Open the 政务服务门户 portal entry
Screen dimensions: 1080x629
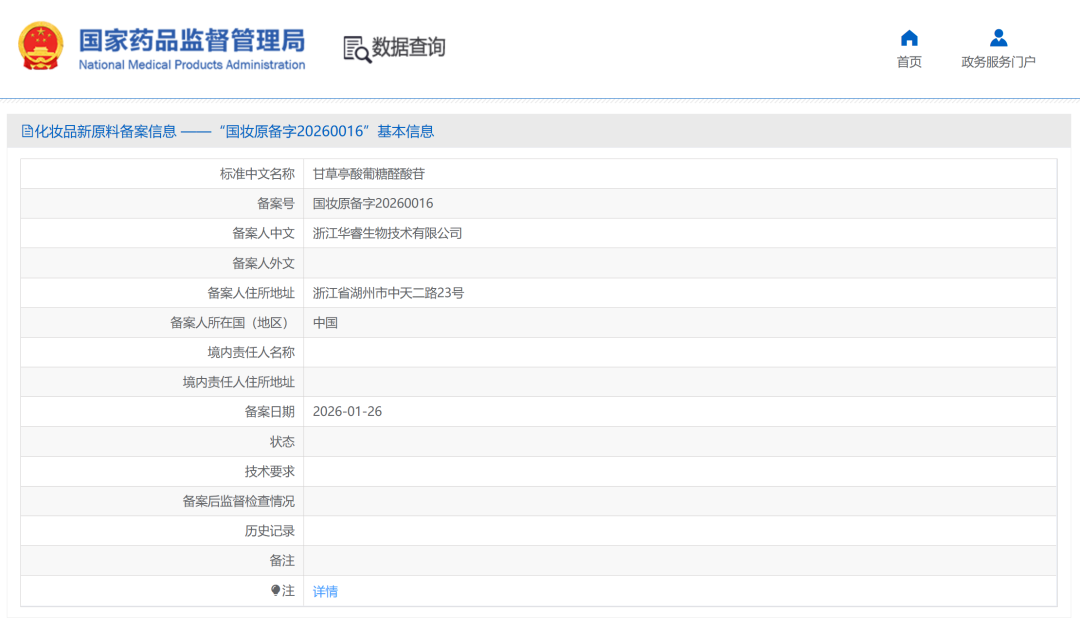tap(997, 60)
